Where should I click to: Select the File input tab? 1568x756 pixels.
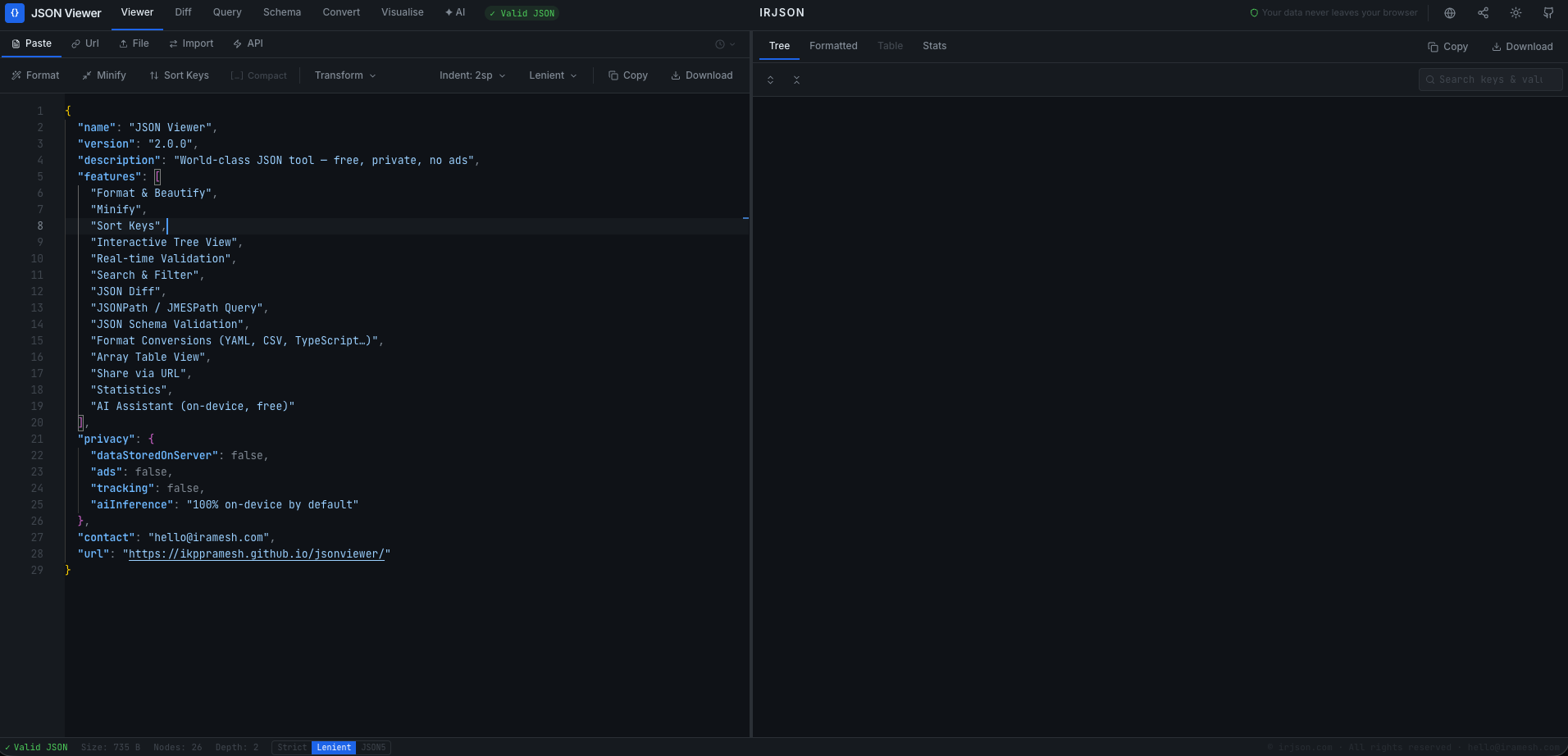point(134,43)
